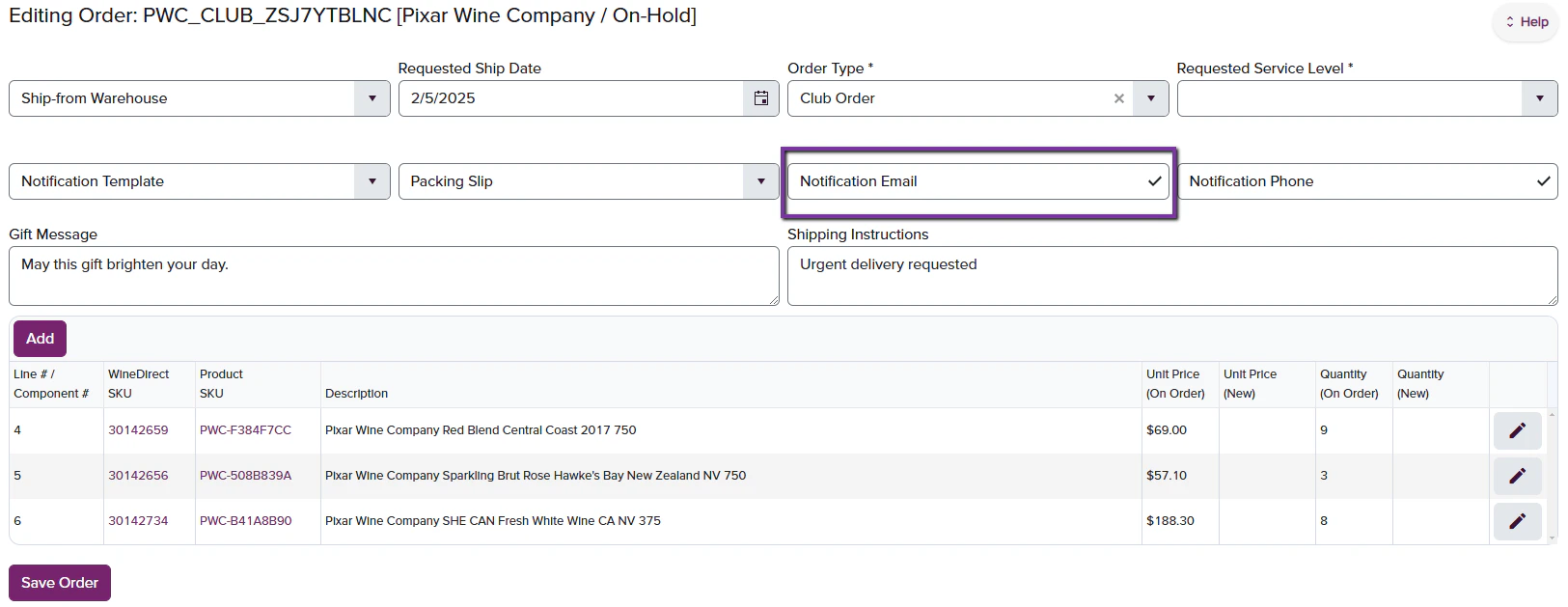Screen dimensions: 1568x607
Task: Edit line 5 Sparkling Brut Rose pencil icon
Action: 1518,476
